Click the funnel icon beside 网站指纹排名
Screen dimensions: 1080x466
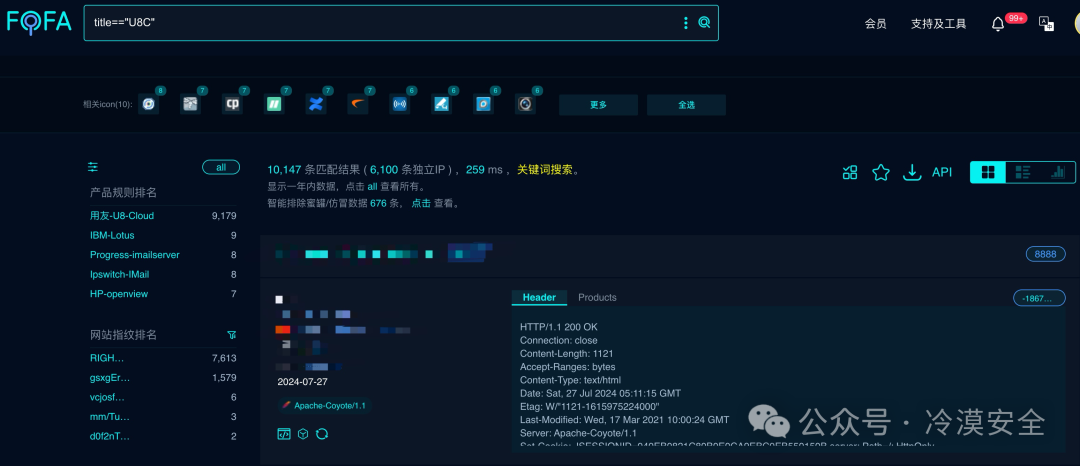pos(231,335)
